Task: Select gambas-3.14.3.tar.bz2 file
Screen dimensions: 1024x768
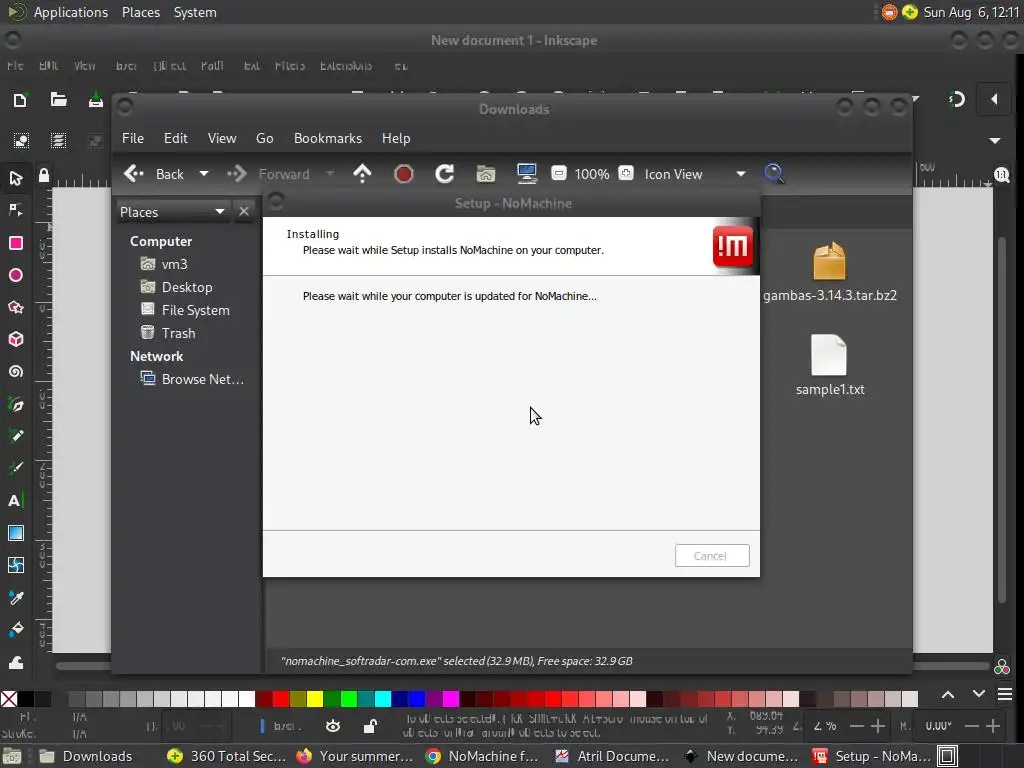Action: coord(829,272)
